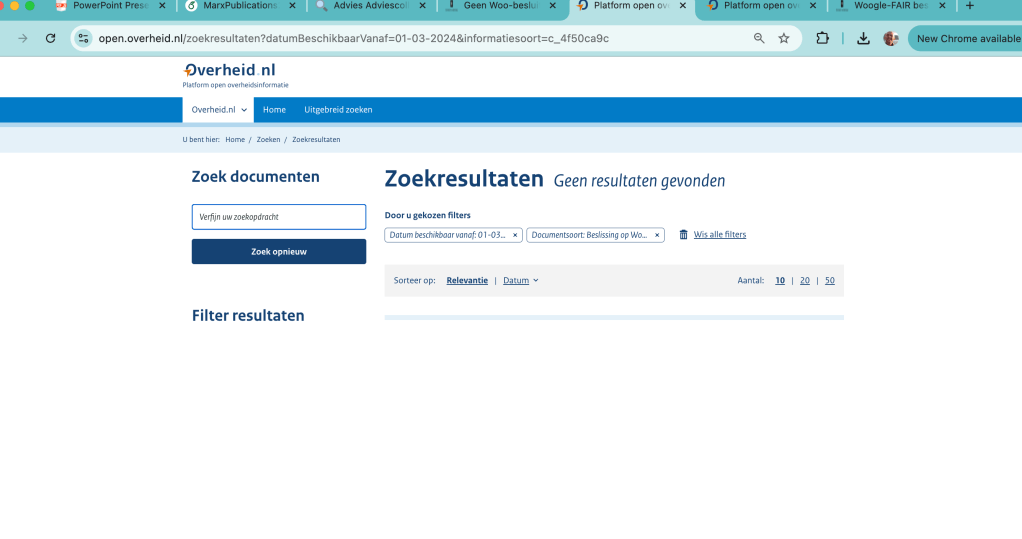Viewport: 1022px width, 539px height.
Task: Click the Overheid.nl logo
Action: pos(230,71)
